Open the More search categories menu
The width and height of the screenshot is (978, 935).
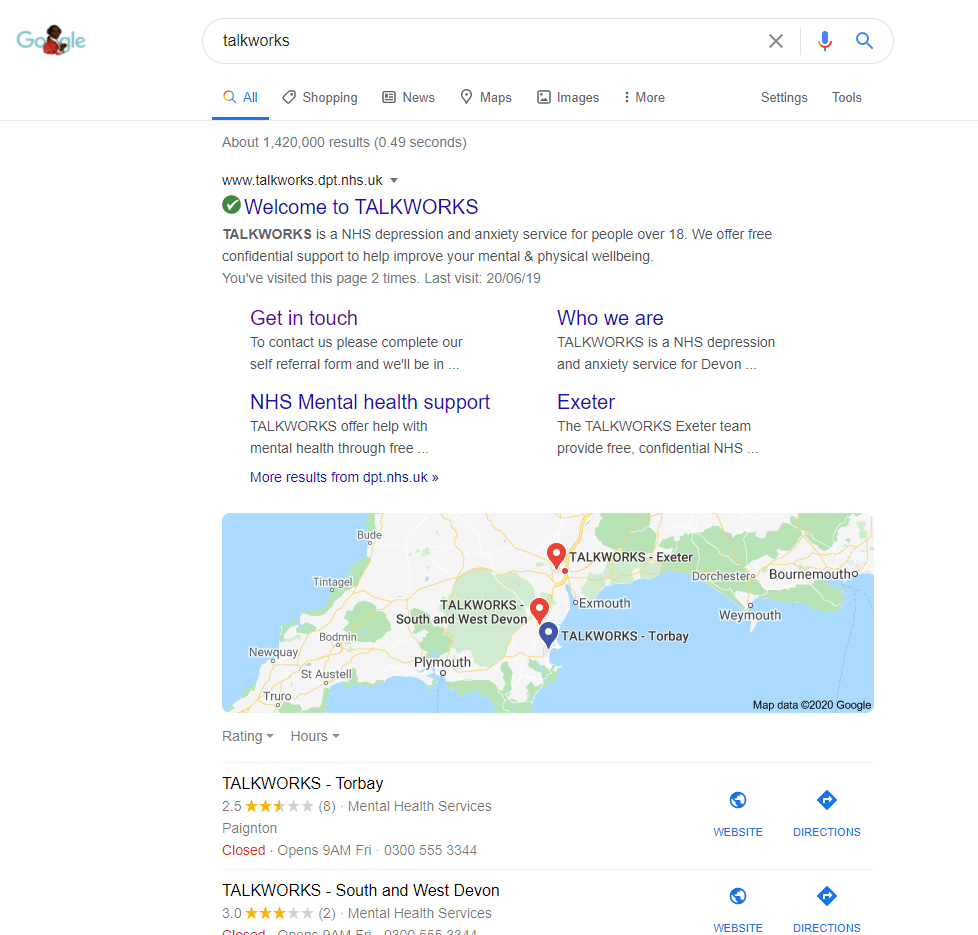pyautogui.click(x=644, y=97)
